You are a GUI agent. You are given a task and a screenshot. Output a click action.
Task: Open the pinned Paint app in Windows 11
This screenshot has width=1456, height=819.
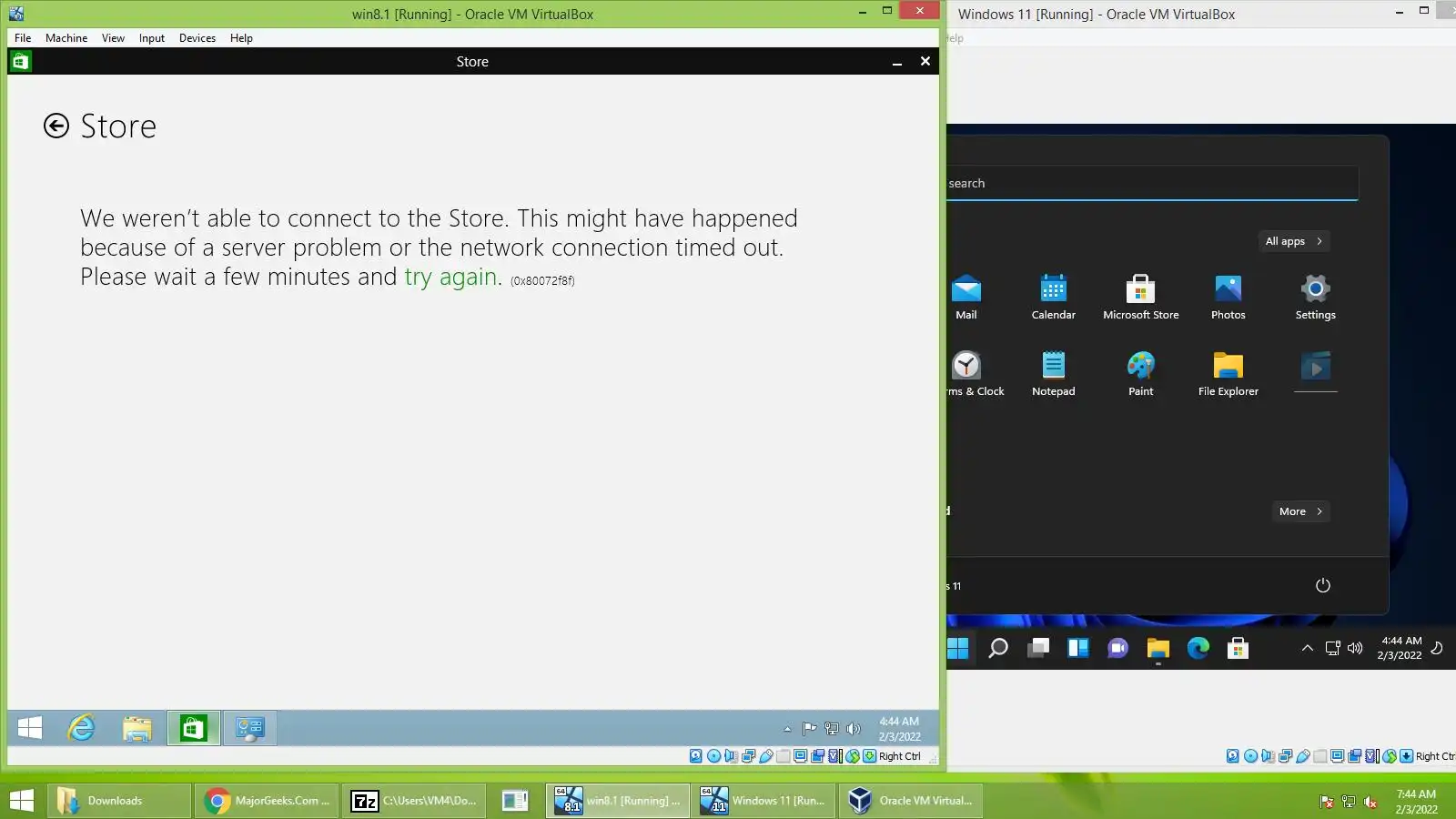(1141, 374)
